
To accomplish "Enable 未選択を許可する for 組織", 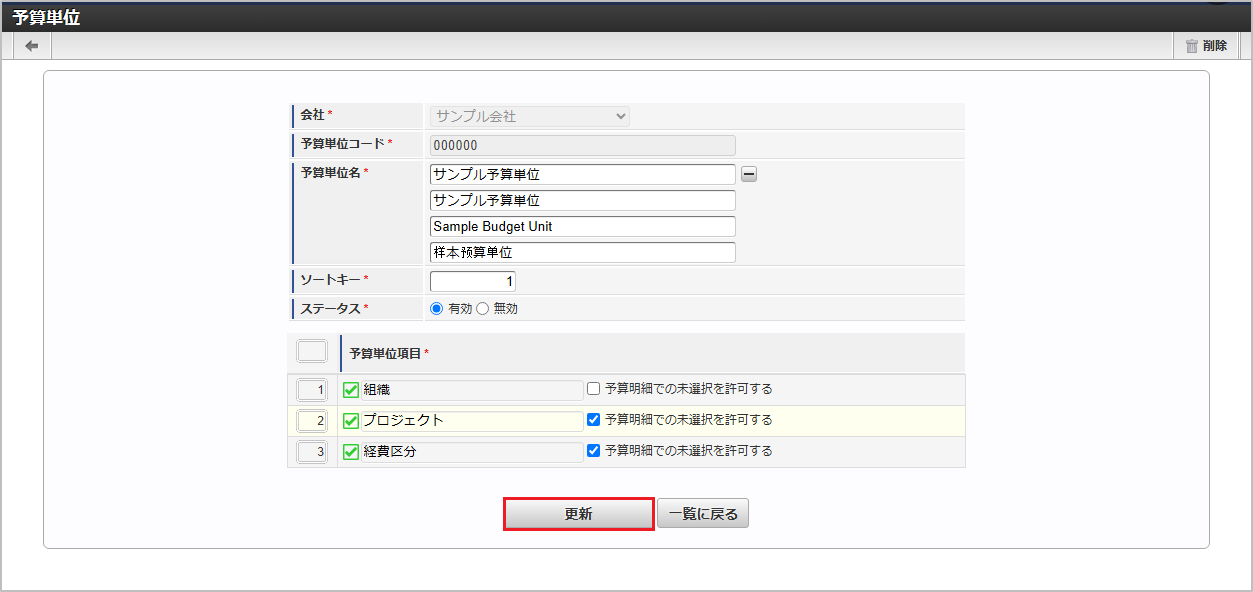I will tap(594, 389).
